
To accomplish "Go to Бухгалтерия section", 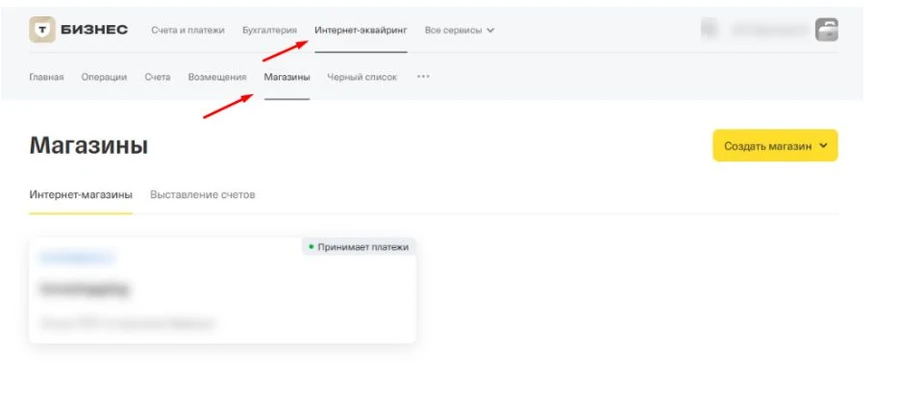I will pos(270,30).
